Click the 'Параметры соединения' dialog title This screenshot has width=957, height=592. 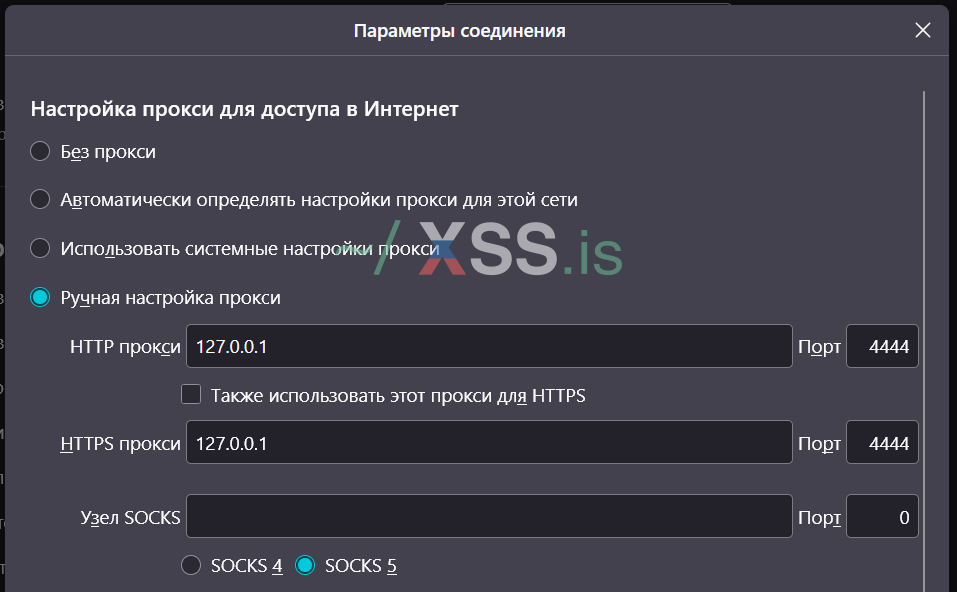click(459, 31)
